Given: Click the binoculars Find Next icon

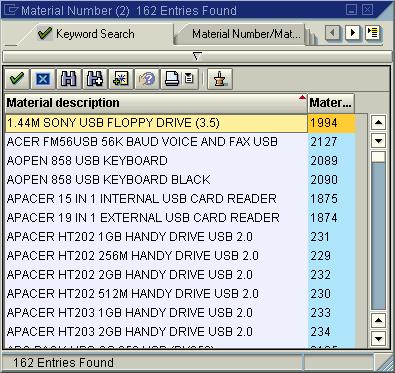Looking at the screenshot, I should click(95, 79).
